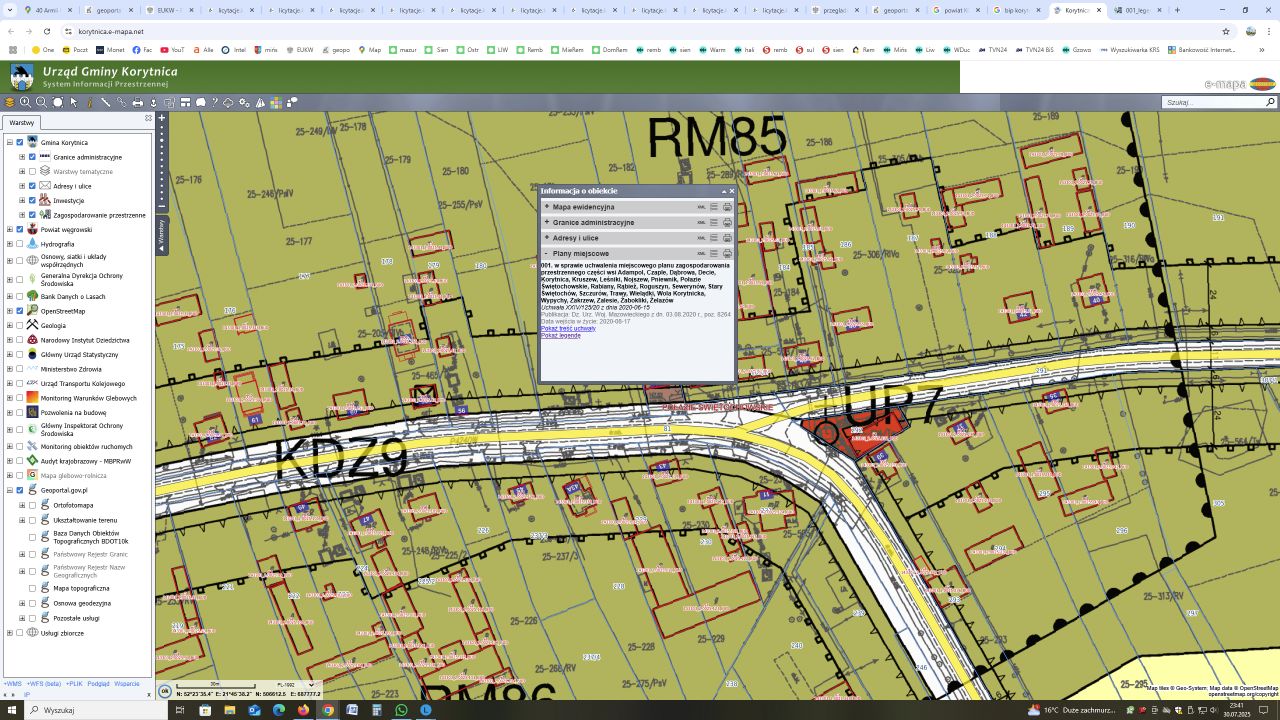Select the zoom out magnifier tool

point(42,102)
